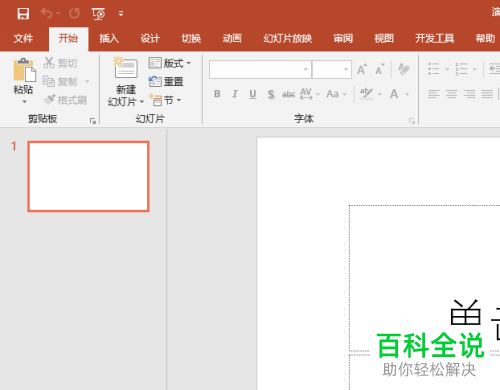The height and width of the screenshot is (390, 500).
Task: Align text left
Action: click(x=434, y=94)
